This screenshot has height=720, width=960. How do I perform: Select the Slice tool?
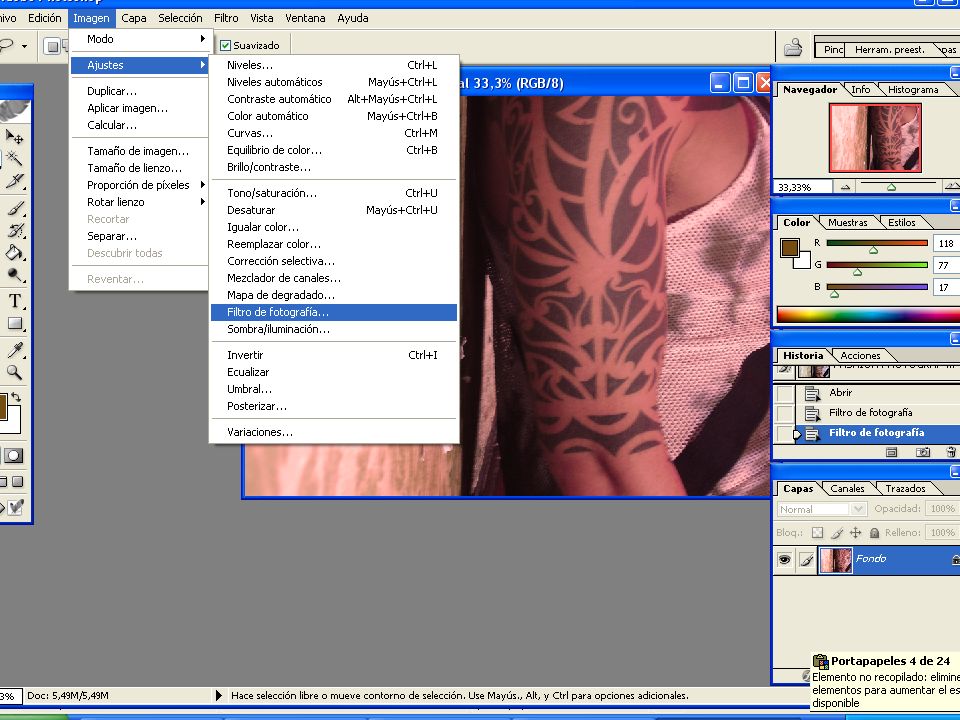[14, 181]
